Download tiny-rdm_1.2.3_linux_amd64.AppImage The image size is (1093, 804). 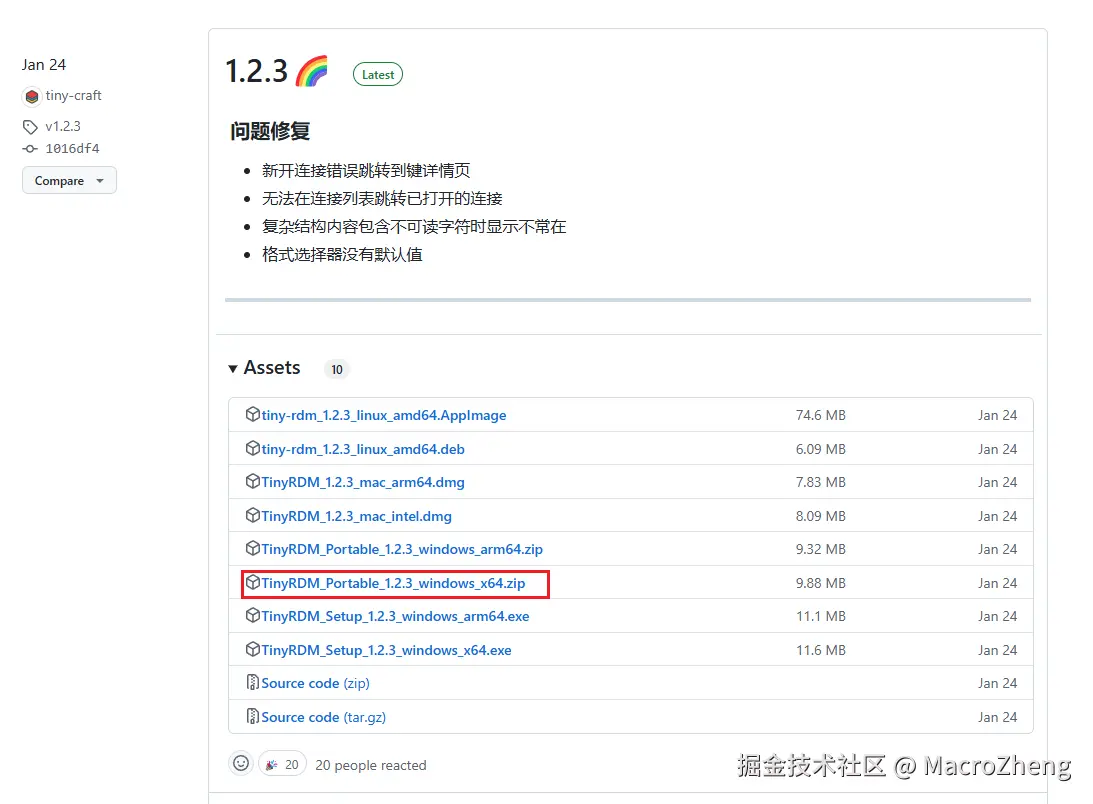click(x=383, y=415)
